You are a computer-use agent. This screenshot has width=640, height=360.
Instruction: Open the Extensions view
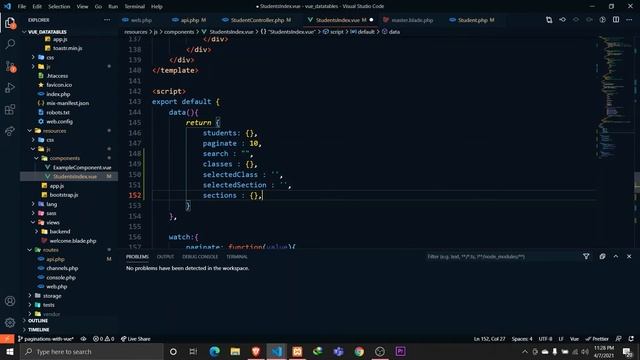click(10, 109)
